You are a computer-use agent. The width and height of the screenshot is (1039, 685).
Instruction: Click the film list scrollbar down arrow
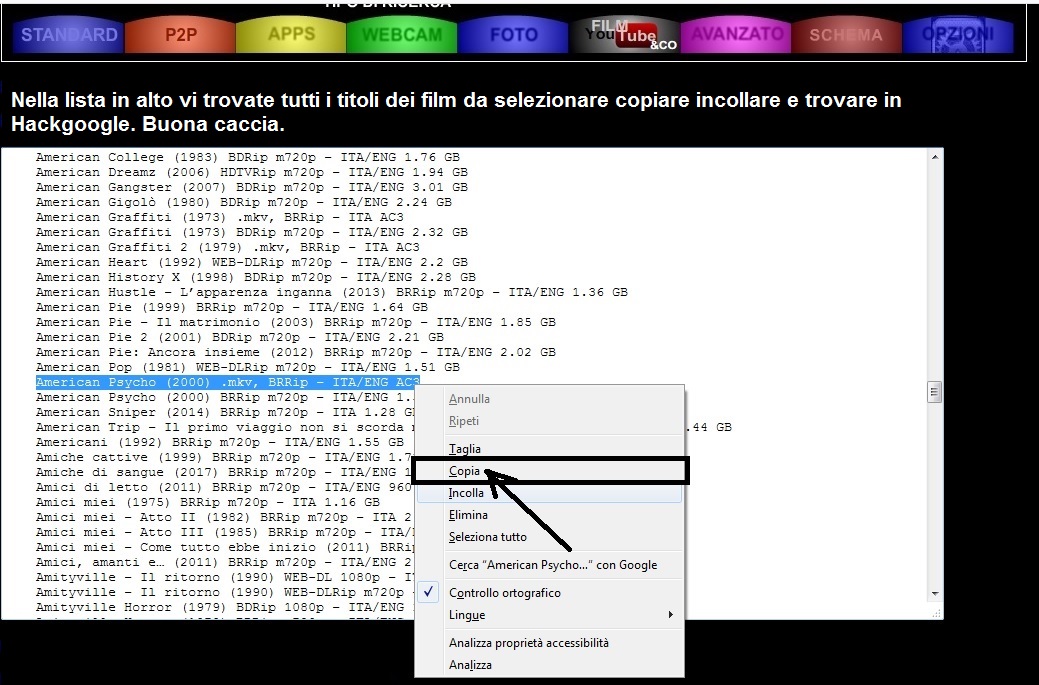[x=935, y=594]
